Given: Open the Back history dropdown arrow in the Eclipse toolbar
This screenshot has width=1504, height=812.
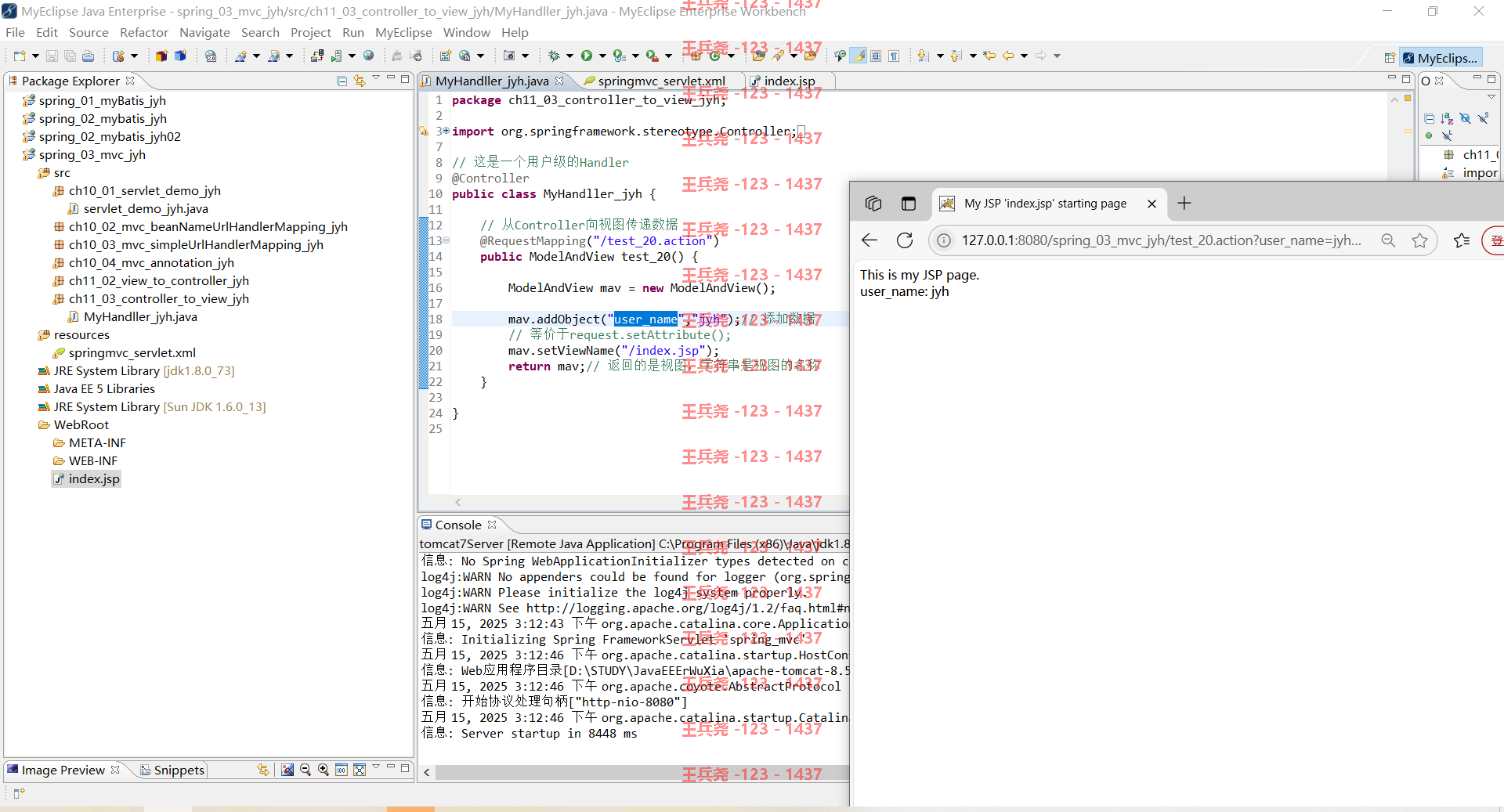Looking at the screenshot, I should pos(1024,56).
